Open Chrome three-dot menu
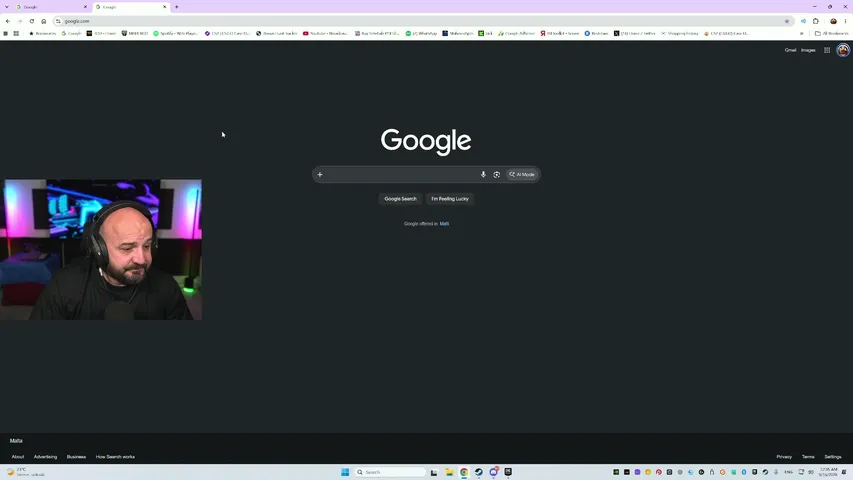 click(x=845, y=21)
